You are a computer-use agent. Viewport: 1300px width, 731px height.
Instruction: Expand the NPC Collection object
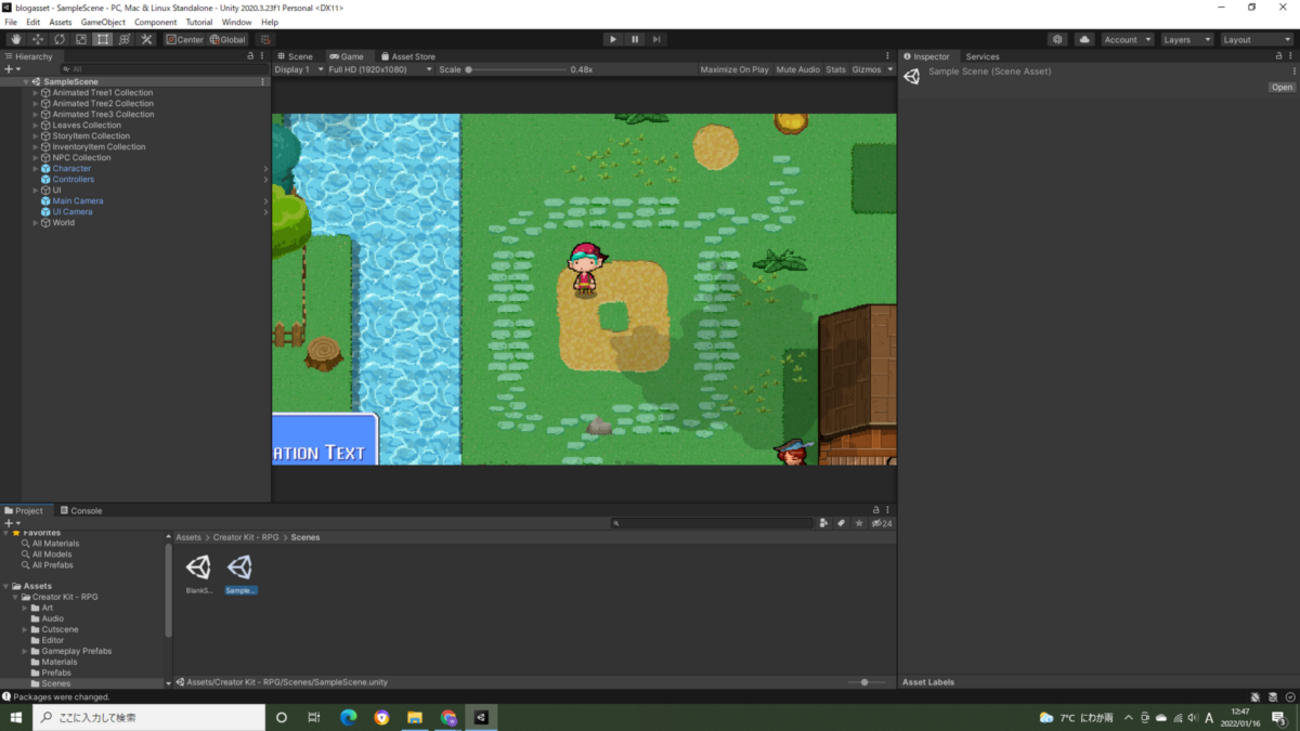[x=36, y=158]
